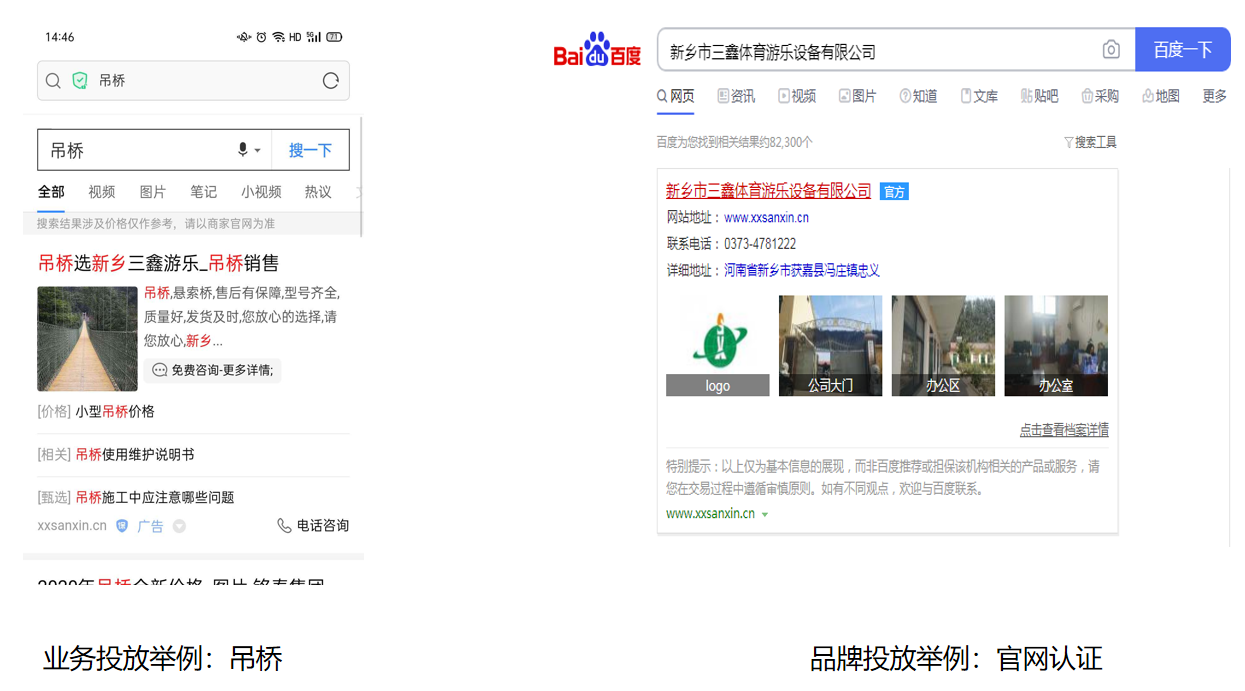The width and height of the screenshot is (1245, 691).
Task: Tap the phone icon for 电话咨询
Action: click(285, 526)
